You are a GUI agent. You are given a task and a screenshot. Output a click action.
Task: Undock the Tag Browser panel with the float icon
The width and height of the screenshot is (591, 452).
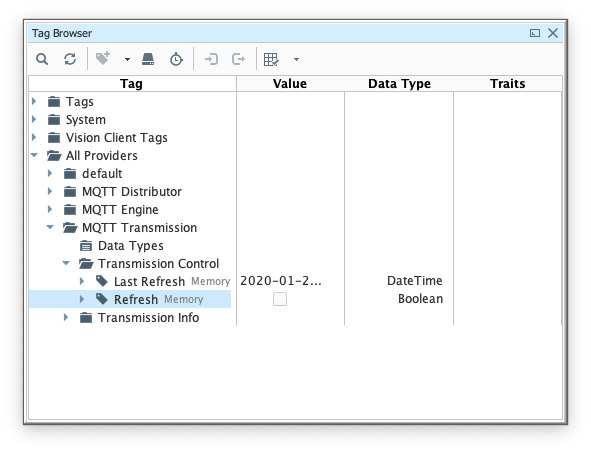[x=534, y=33]
